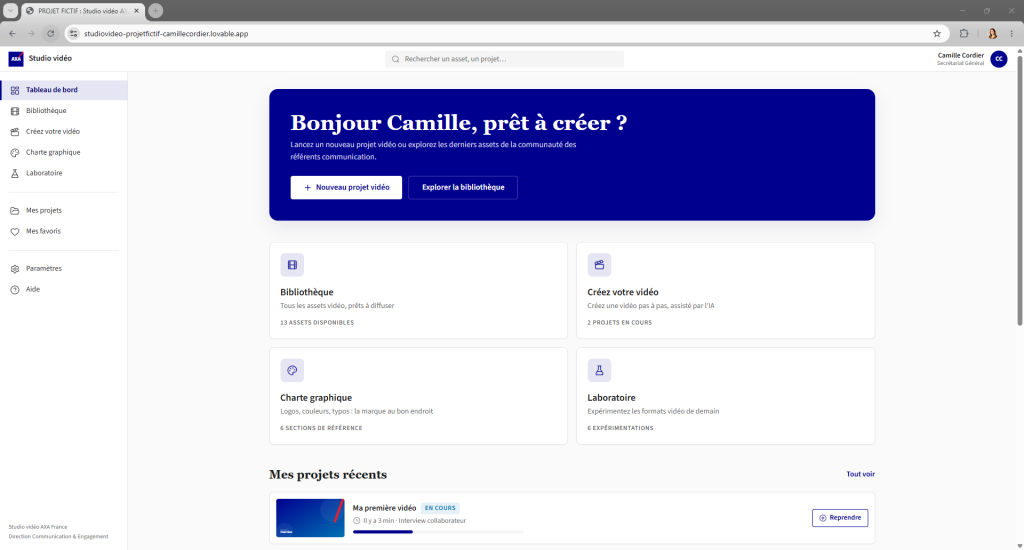The height and width of the screenshot is (550, 1024).
Task: Click the AXA logo in the header
Action: [x=16, y=59]
